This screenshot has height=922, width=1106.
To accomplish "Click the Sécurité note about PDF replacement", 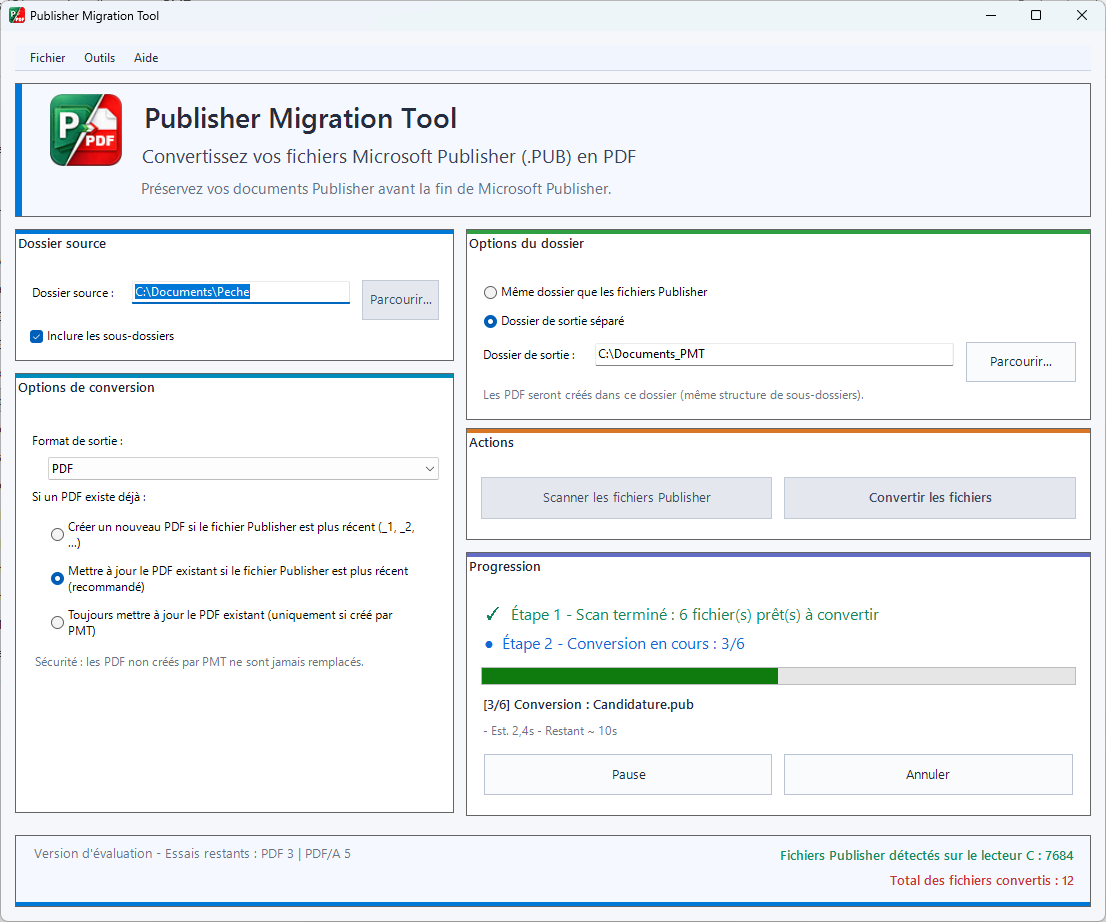I will click(200, 662).
